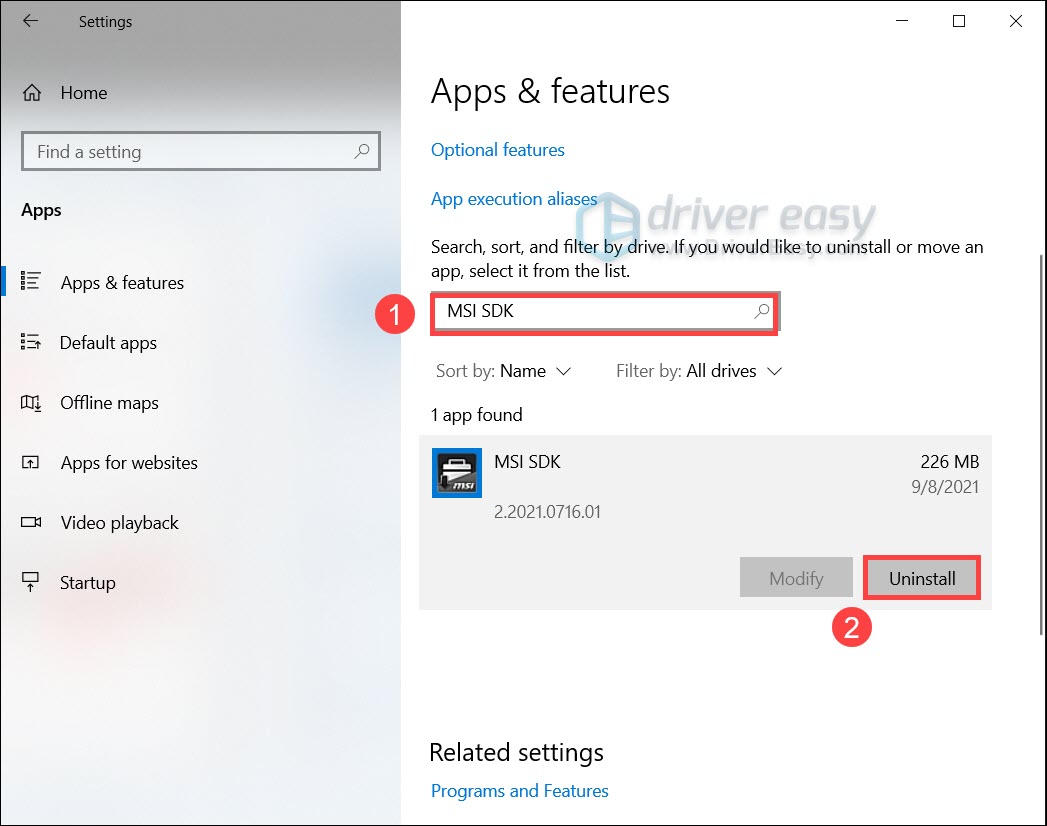Open the Optional features link
1047x826 pixels.
497,150
